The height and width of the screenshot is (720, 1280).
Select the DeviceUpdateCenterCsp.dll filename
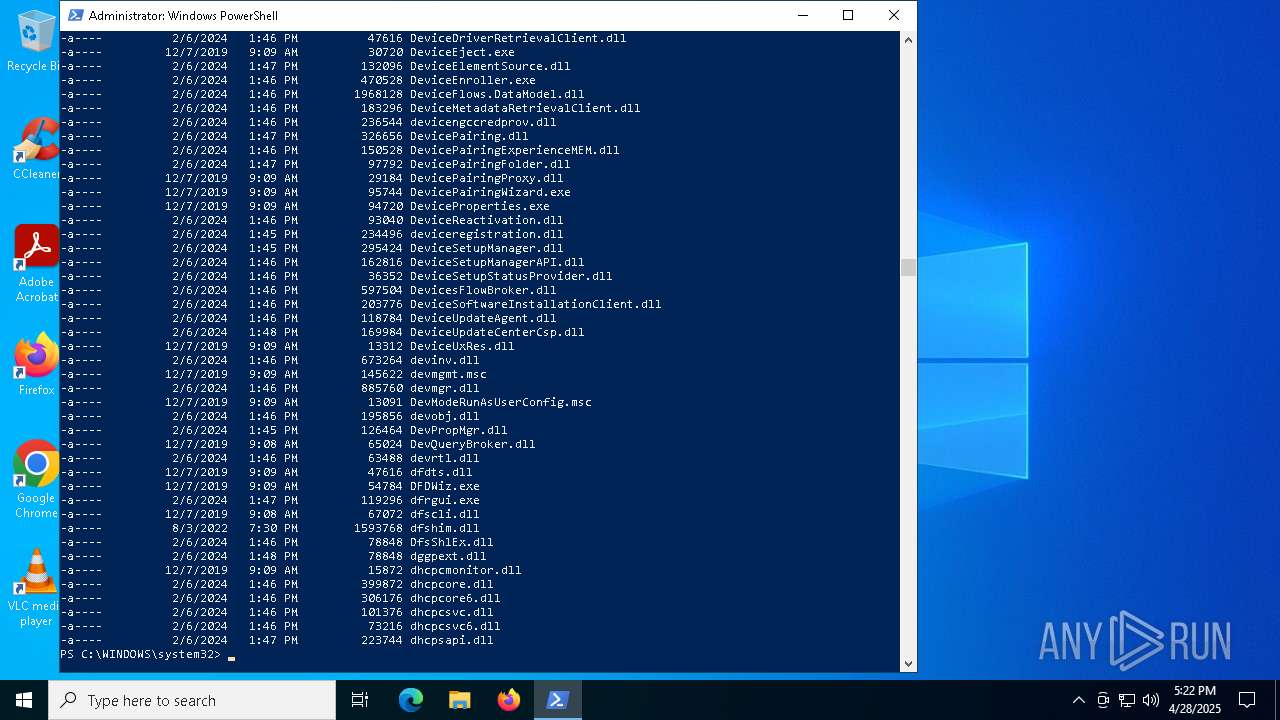click(x=497, y=332)
